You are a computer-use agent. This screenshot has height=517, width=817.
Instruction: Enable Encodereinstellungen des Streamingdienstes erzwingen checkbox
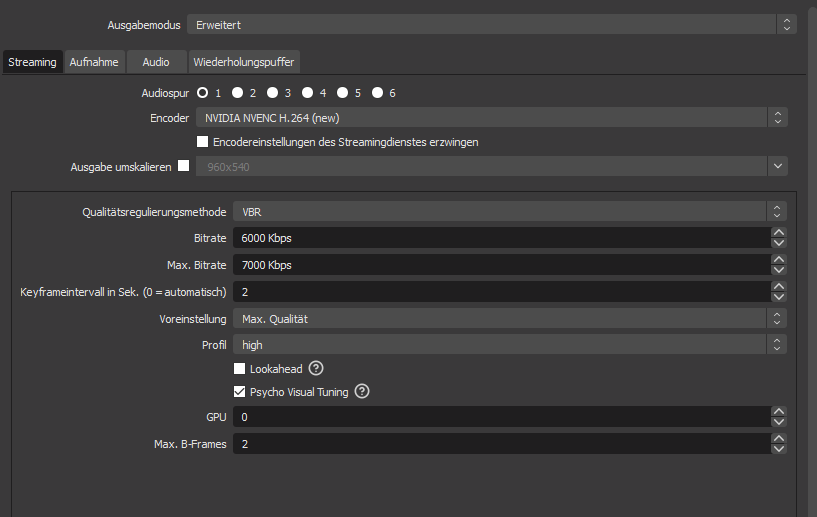tap(202, 142)
